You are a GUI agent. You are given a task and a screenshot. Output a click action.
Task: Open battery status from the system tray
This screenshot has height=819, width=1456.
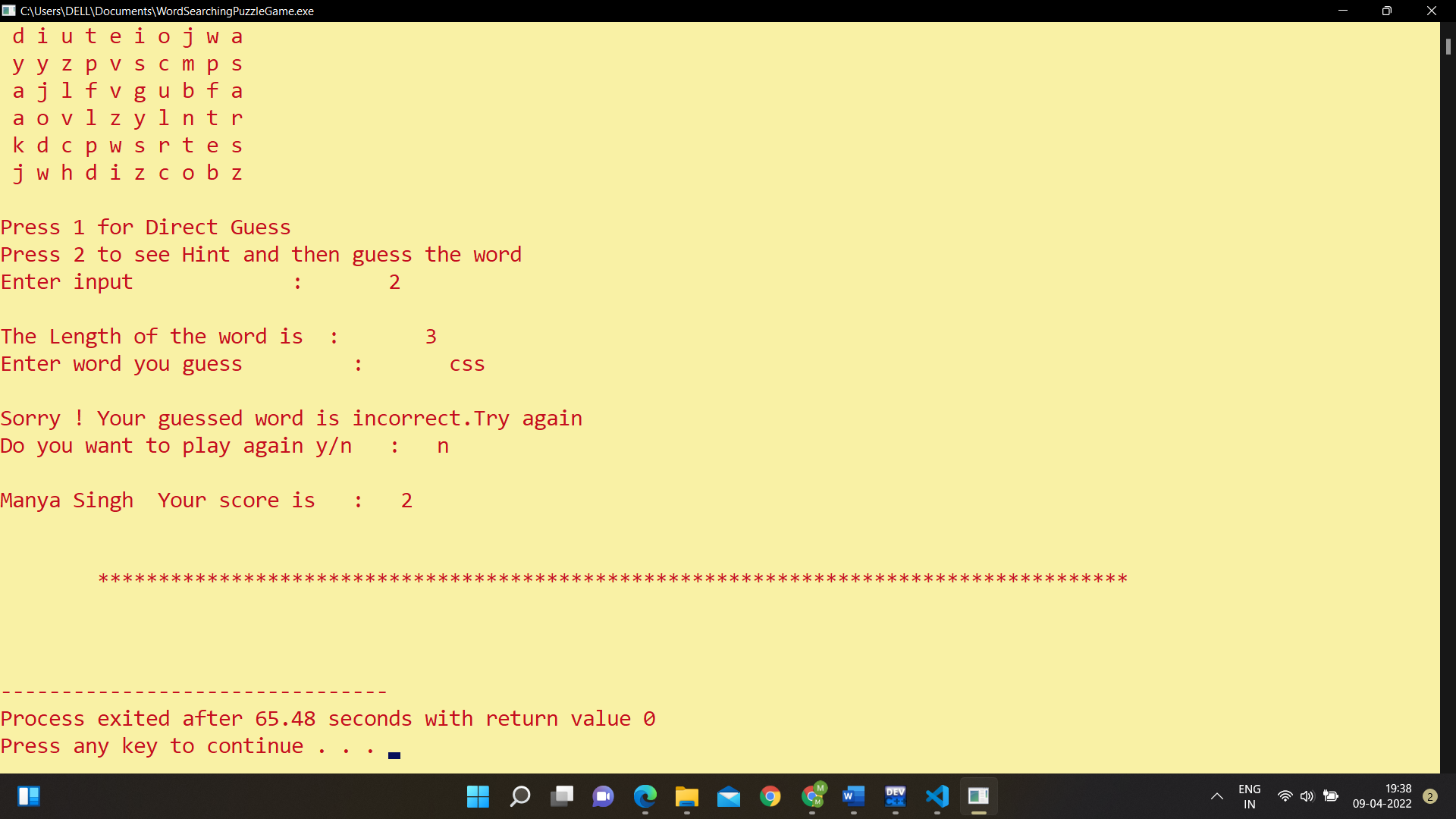tap(1331, 796)
